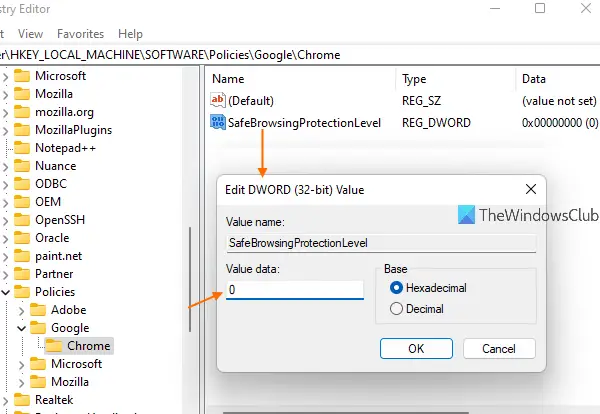Click OK in Edit DWORD dialog

pyautogui.click(x=416, y=349)
